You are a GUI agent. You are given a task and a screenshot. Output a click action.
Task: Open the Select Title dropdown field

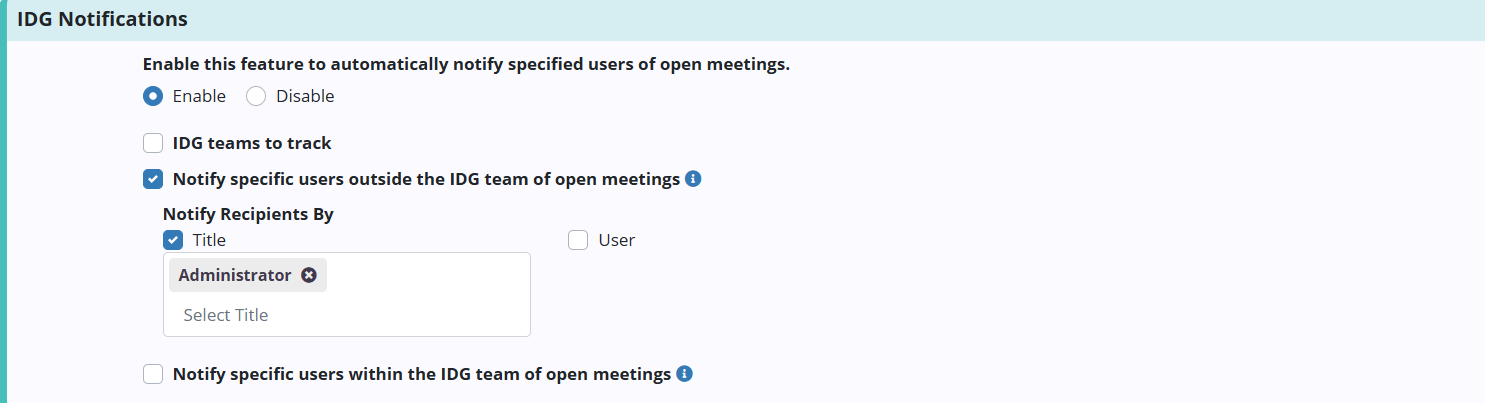(346, 315)
